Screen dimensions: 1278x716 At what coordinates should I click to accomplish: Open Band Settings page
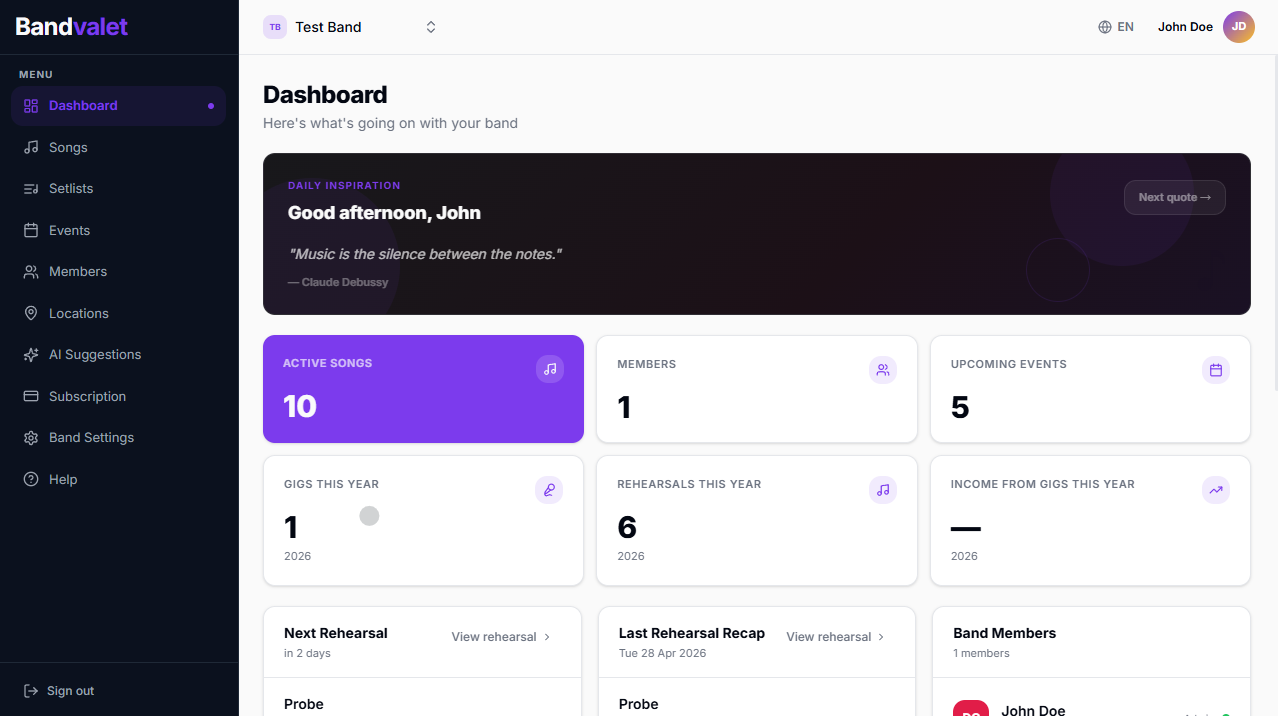(x=118, y=438)
